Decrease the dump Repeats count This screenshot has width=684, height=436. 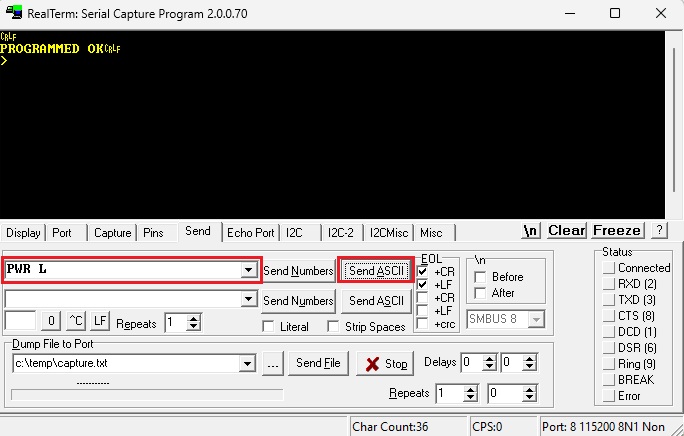click(470, 398)
